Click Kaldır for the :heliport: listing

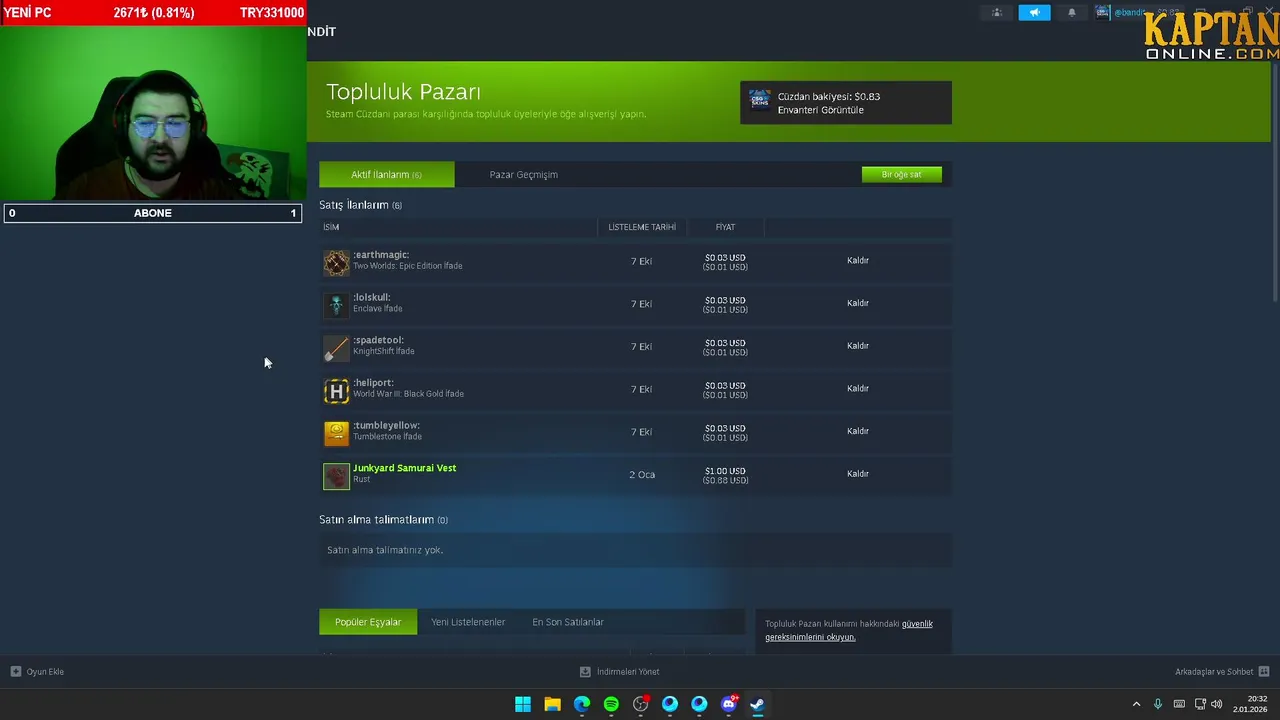[858, 388]
